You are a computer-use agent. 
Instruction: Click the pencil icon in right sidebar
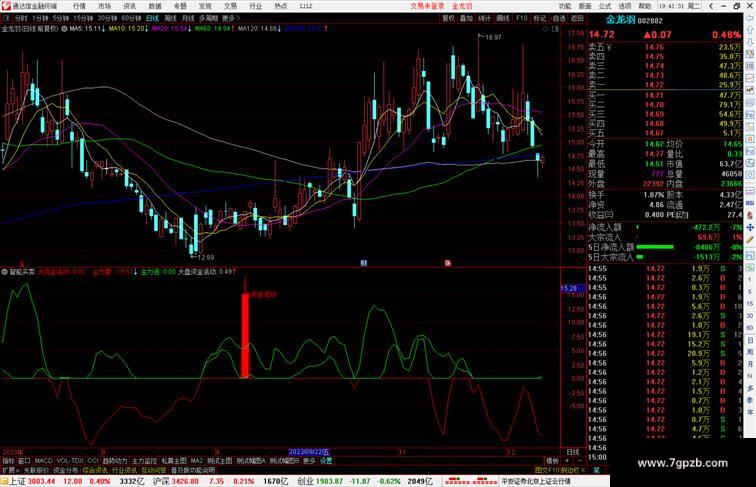[x=750, y=239]
